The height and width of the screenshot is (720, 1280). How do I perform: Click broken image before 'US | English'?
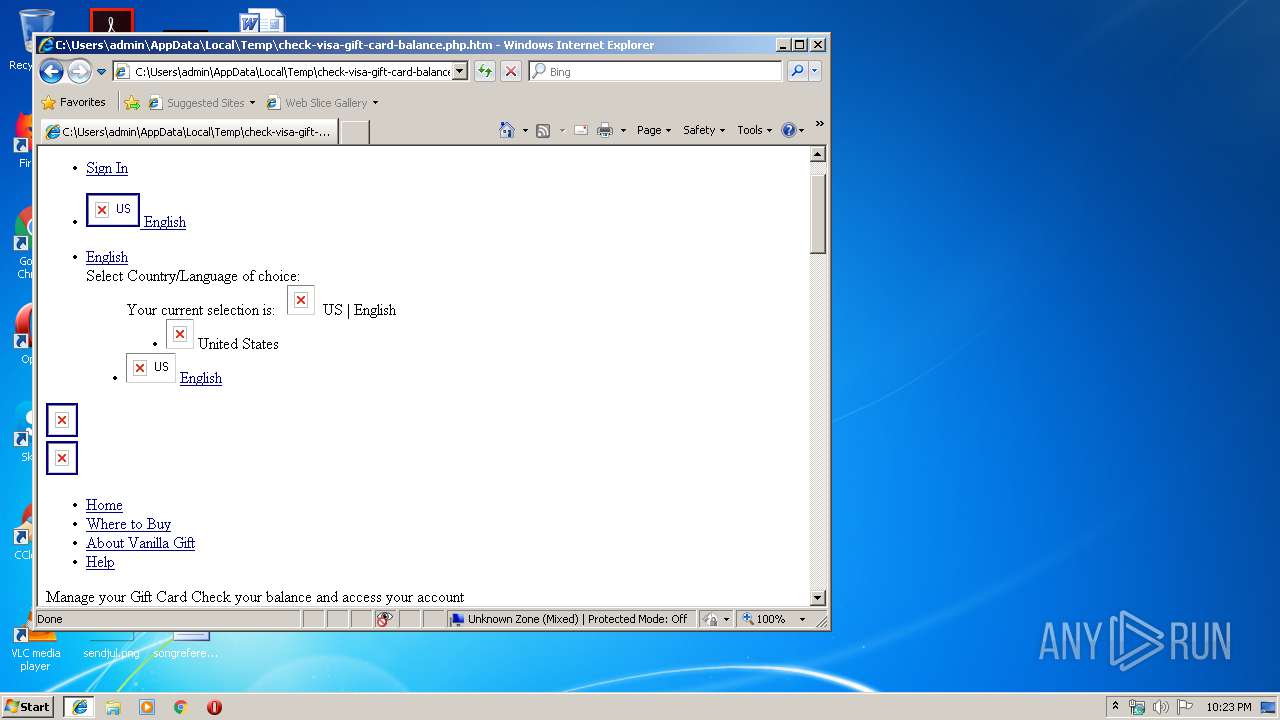click(301, 300)
